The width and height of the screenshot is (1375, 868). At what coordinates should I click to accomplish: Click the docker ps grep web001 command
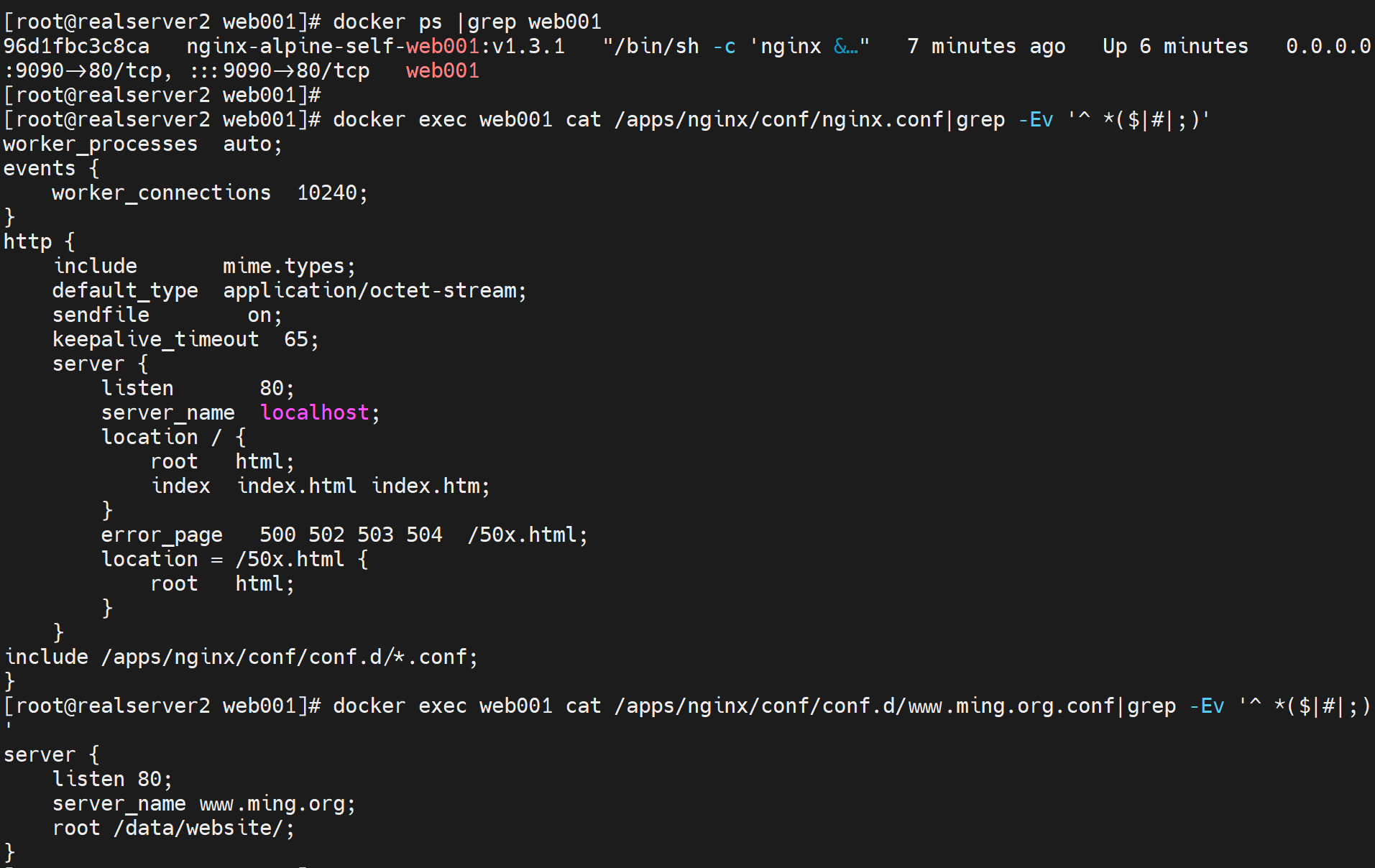pos(466,22)
